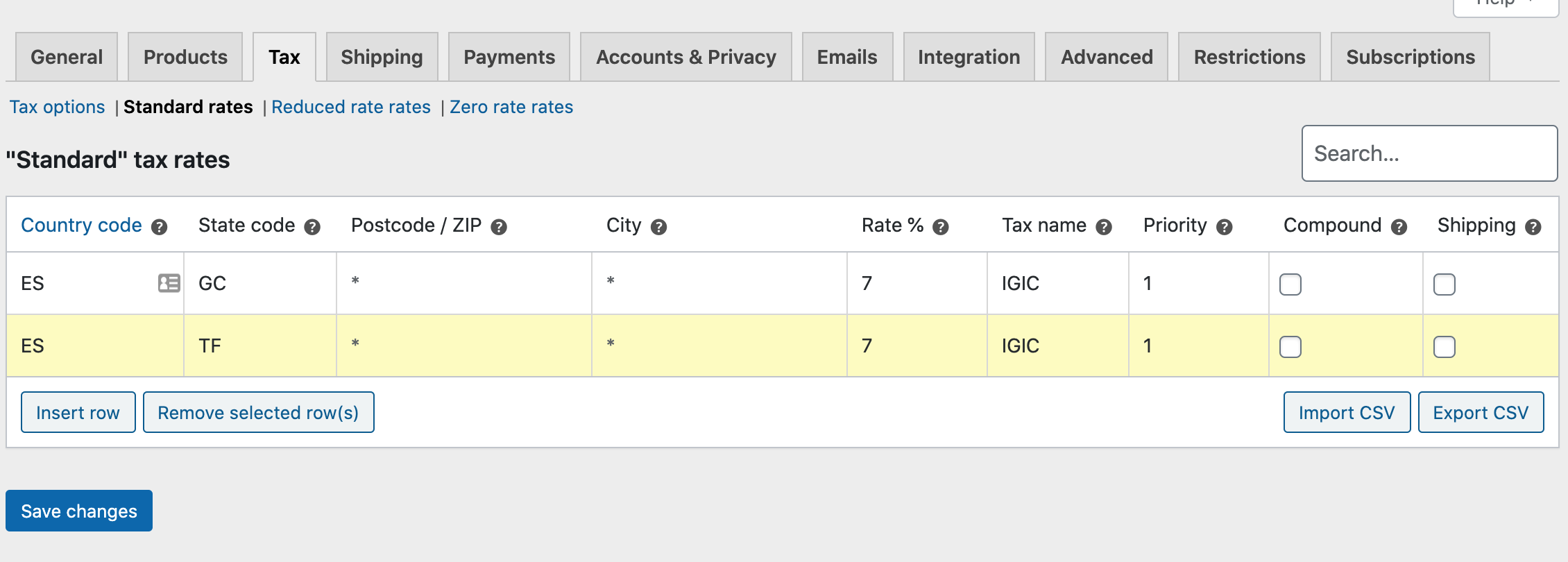1568x562 pixels.
Task: Click the Tax name help icon
Action: (1104, 227)
